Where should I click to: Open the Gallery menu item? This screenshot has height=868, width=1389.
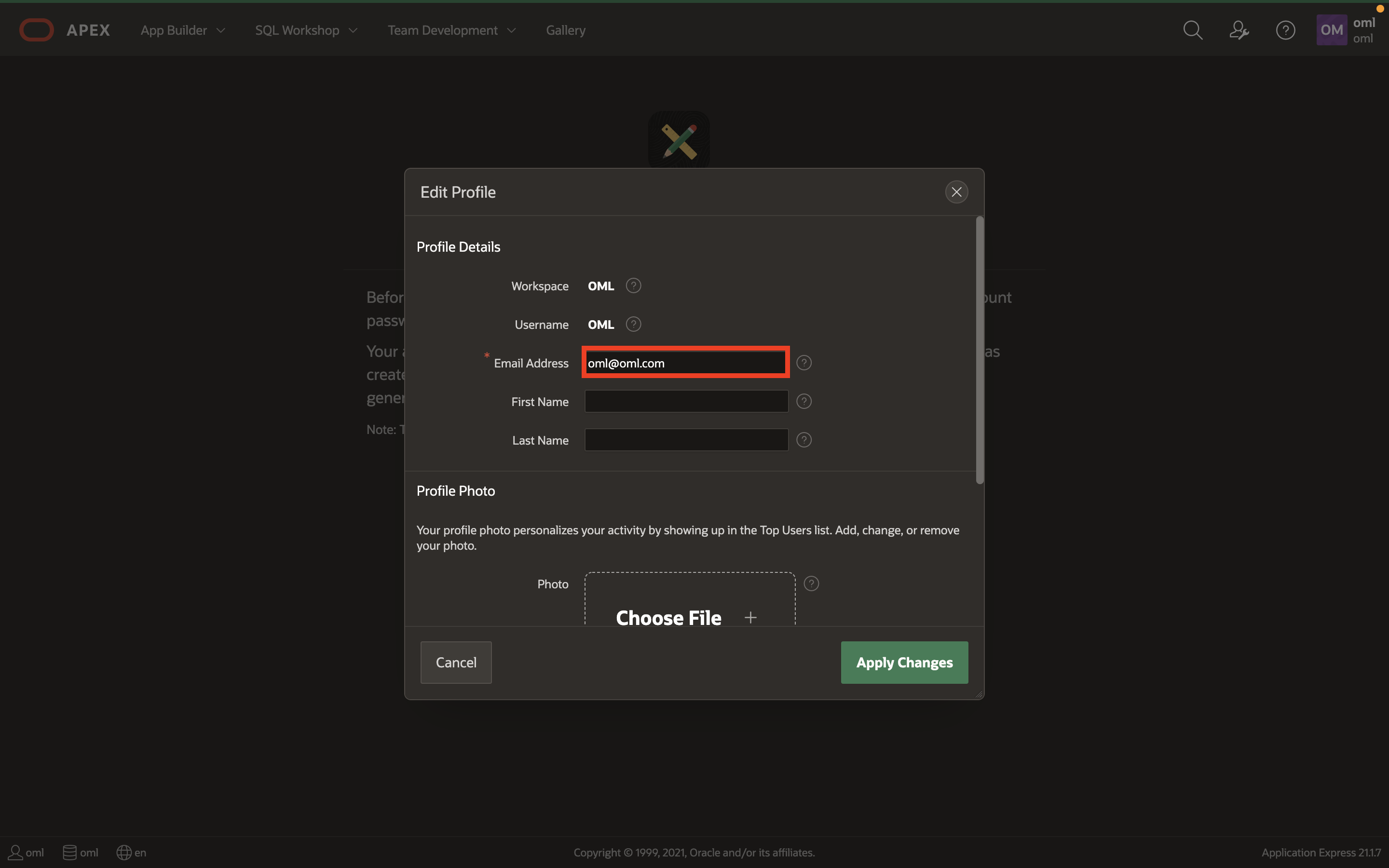(x=565, y=30)
